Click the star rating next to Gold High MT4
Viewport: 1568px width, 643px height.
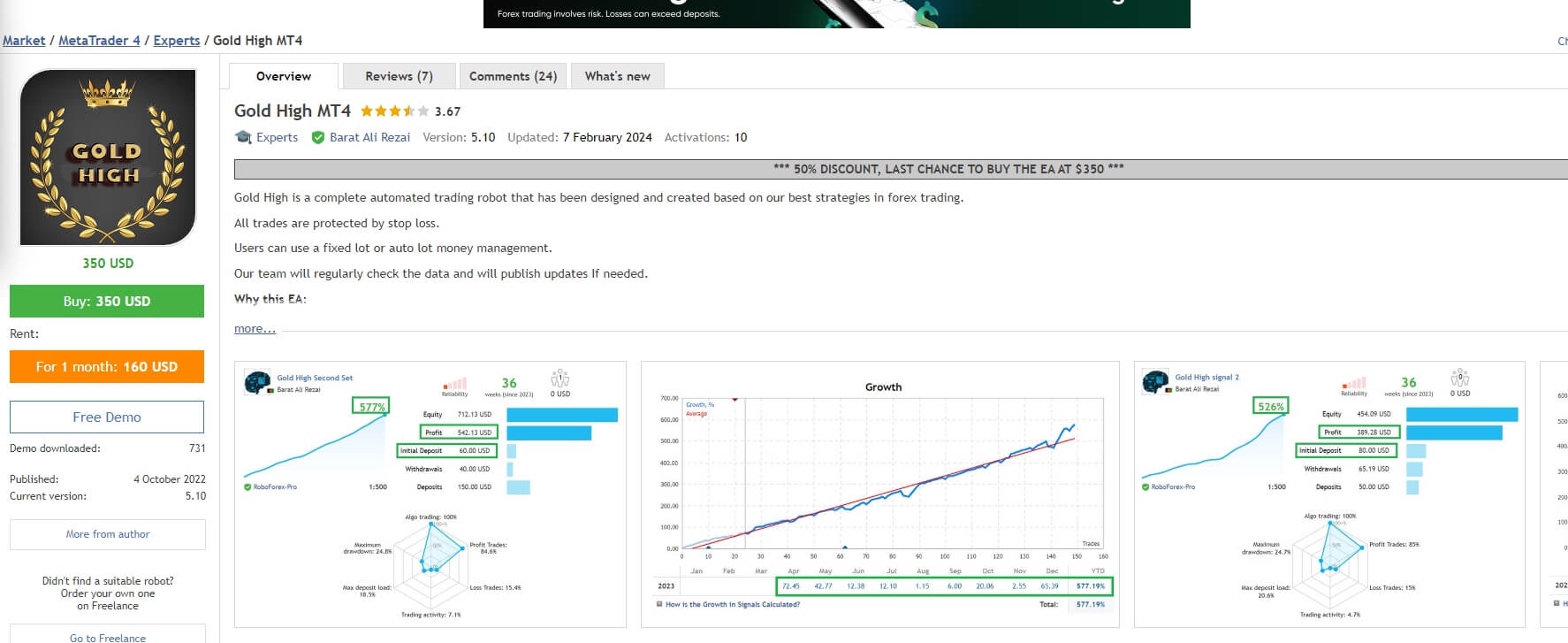(394, 111)
